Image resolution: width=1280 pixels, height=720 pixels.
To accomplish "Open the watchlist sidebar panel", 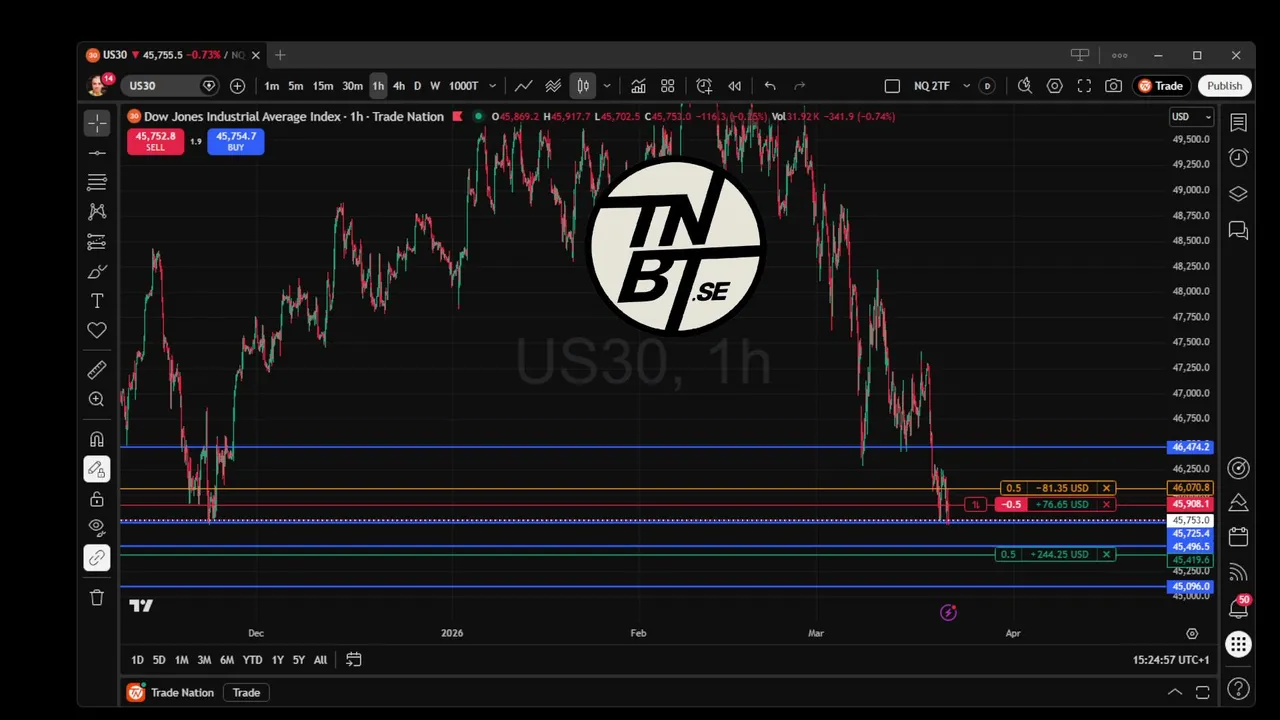I will pos(1238,123).
